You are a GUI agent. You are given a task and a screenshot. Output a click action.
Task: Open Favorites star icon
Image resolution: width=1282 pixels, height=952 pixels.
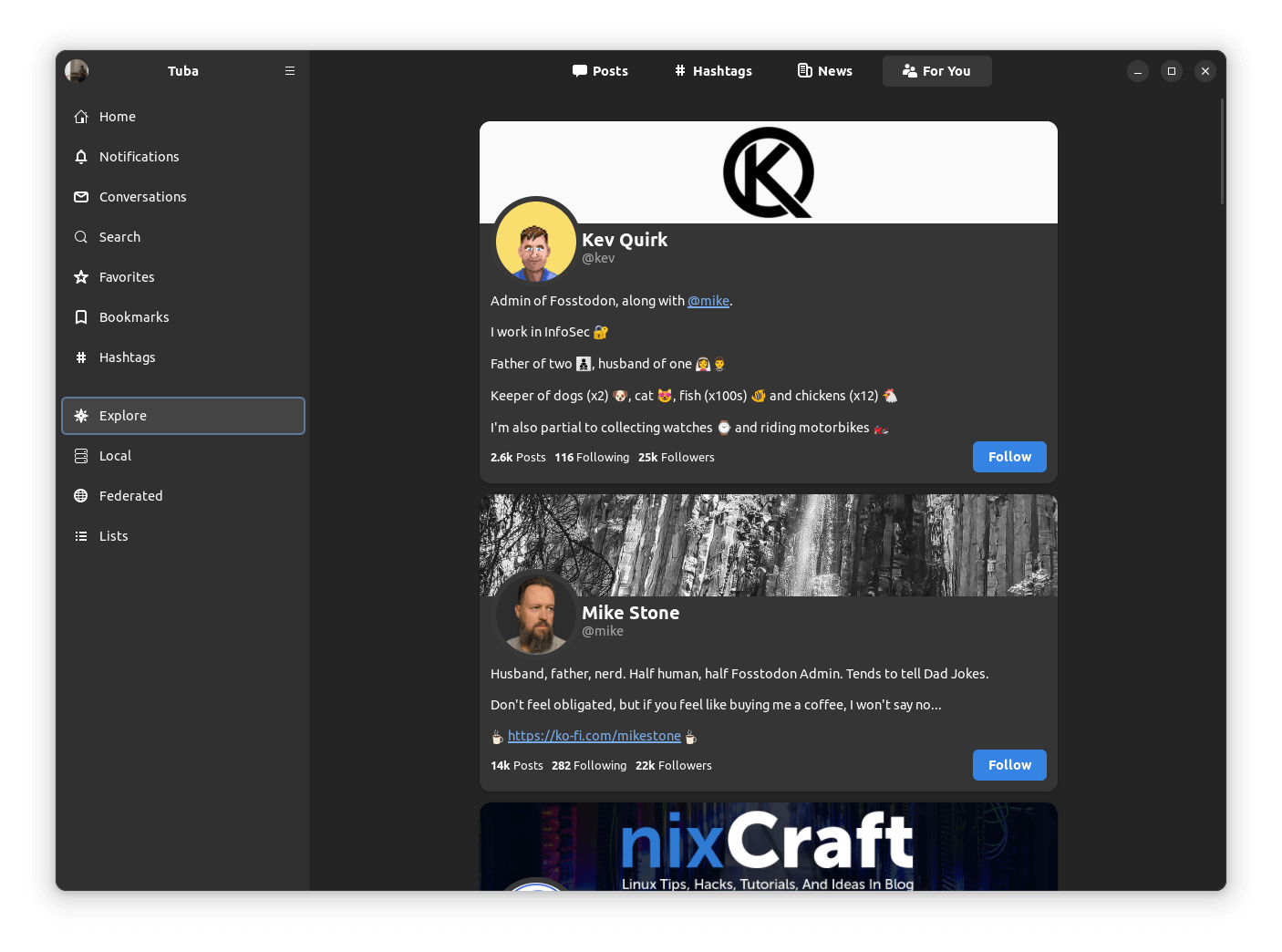pos(81,277)
